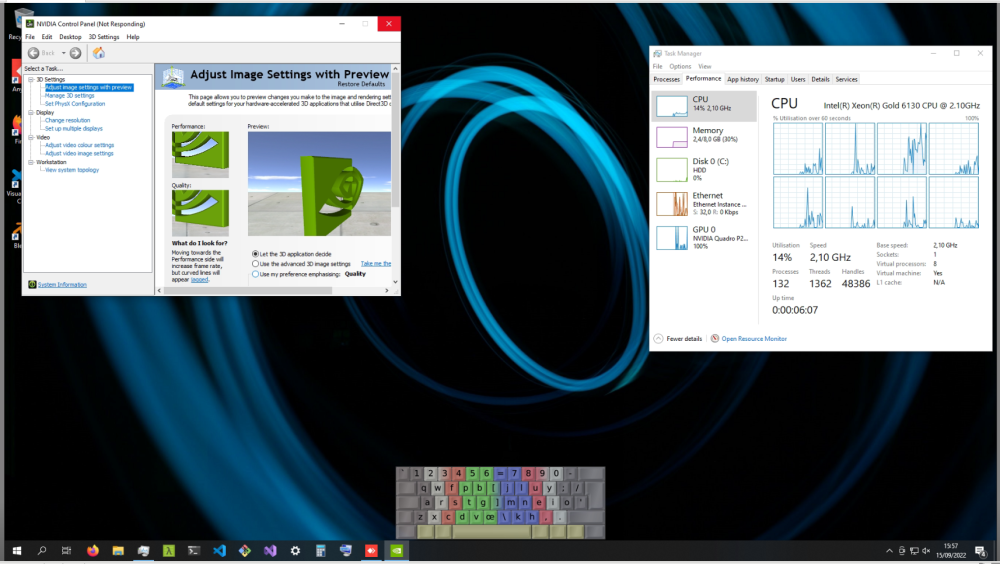Viewport: 1000px width, 564px height.
Task: Select Change resolution task
Action: click(x=68, y=121)
